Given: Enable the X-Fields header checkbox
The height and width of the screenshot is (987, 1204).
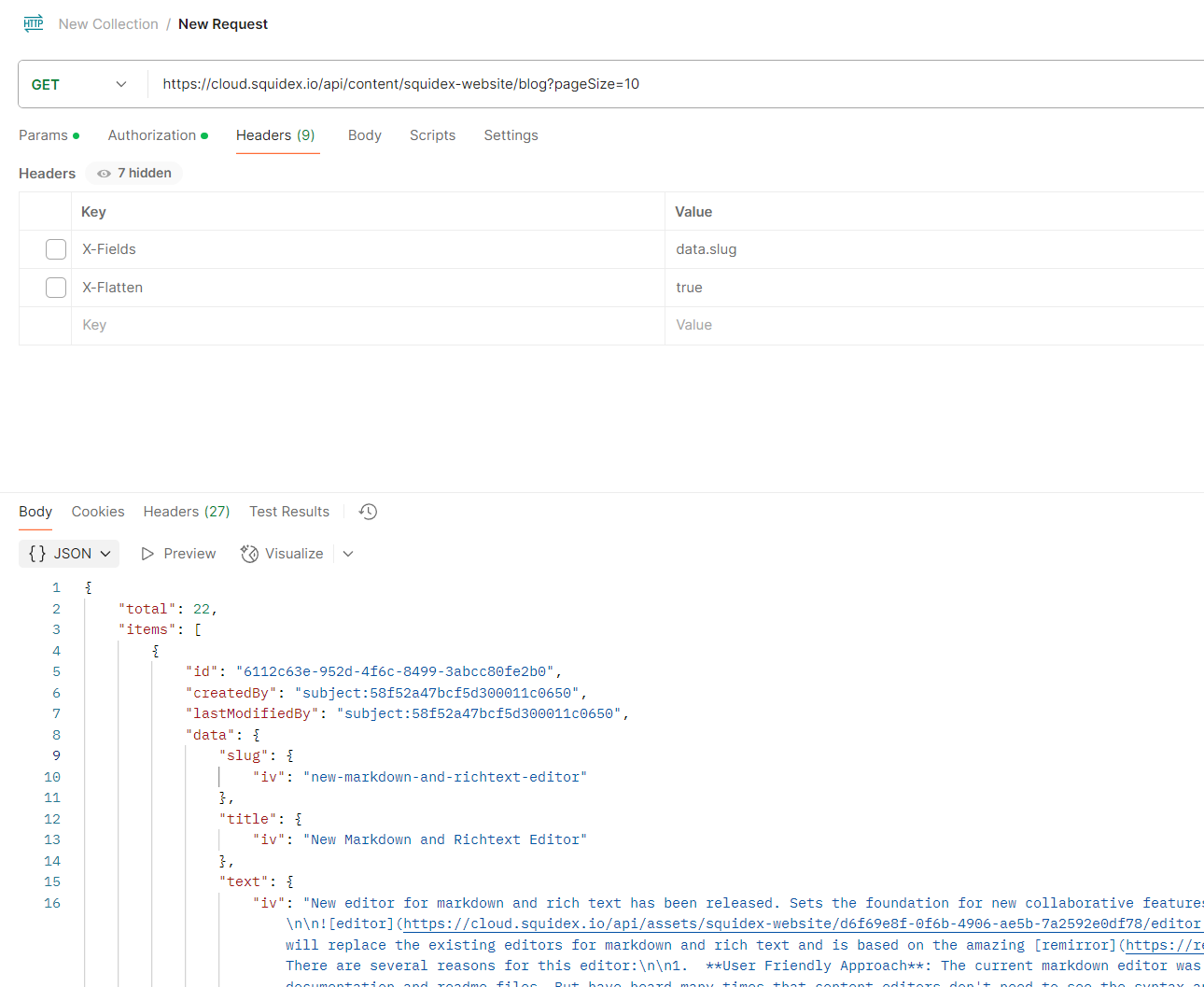Looking at the screenshot, I should point(56,249).
